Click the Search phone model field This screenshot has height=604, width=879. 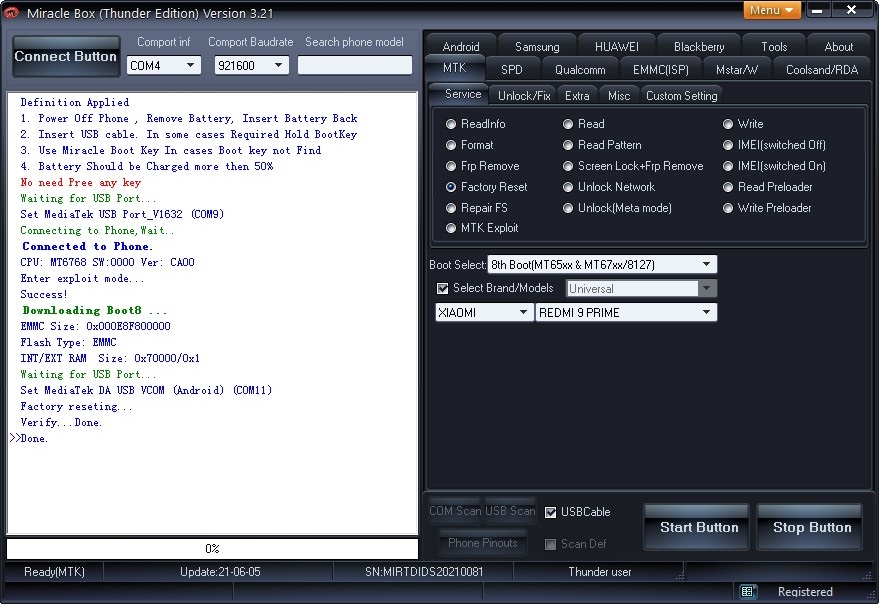[355, 66]
